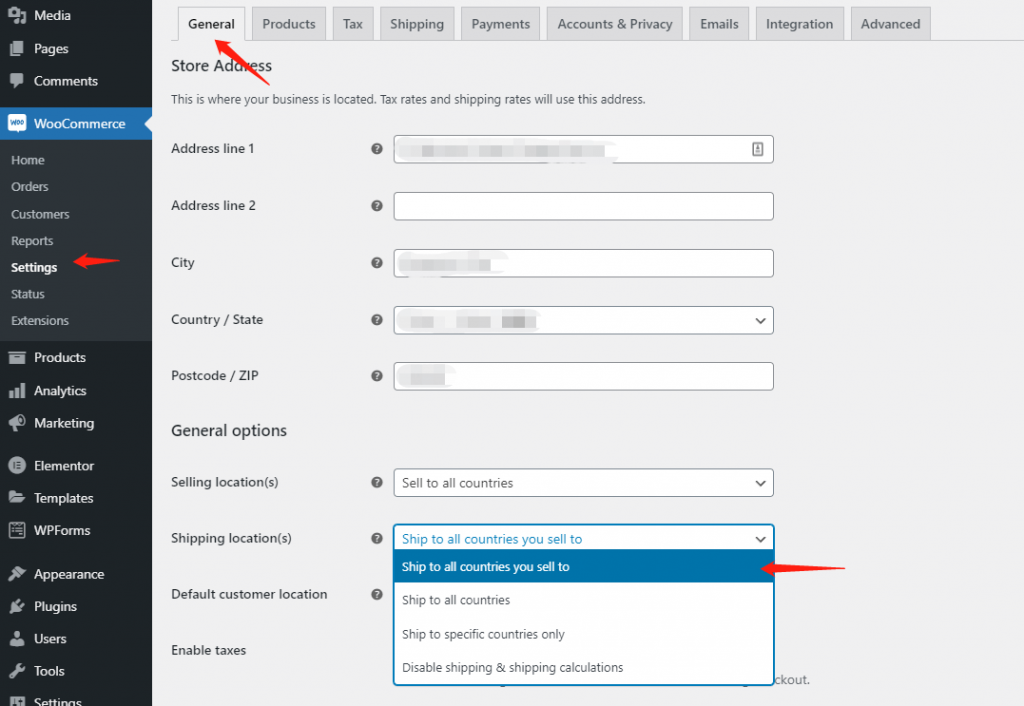Open the Elementor menu label

(x=64, y=466)
